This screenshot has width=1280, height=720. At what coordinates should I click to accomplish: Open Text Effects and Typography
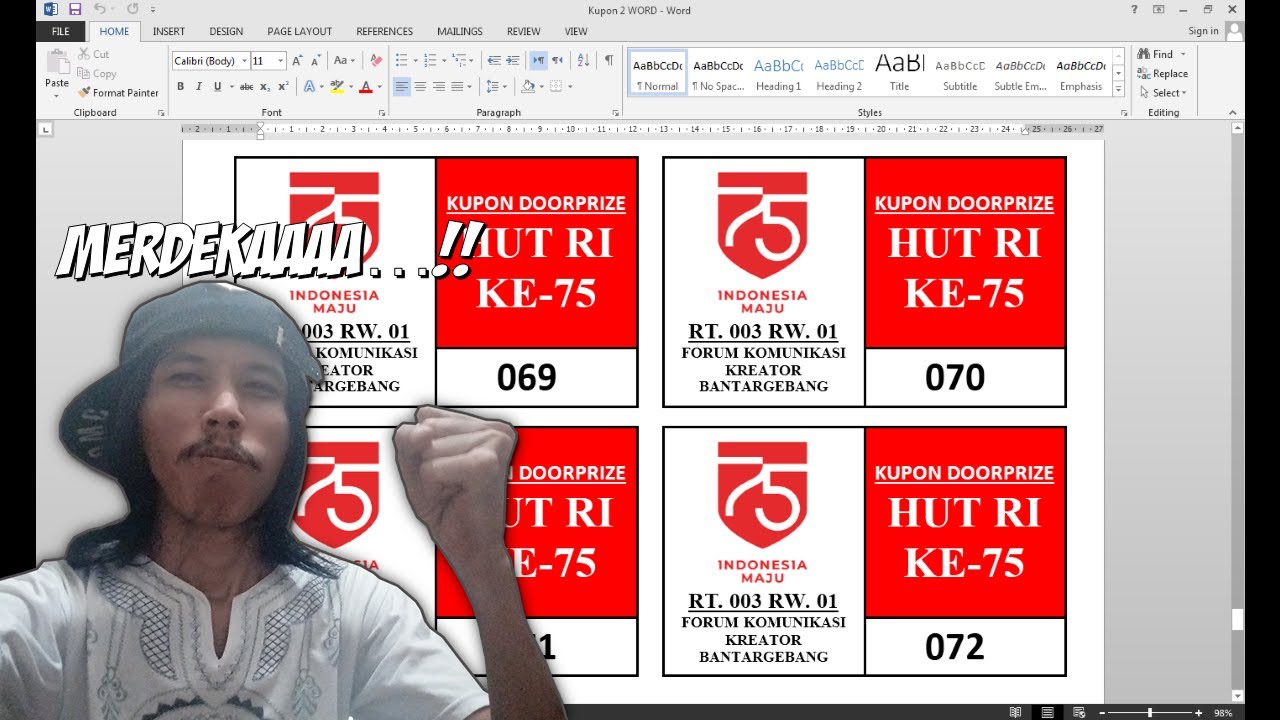point(309,87)
